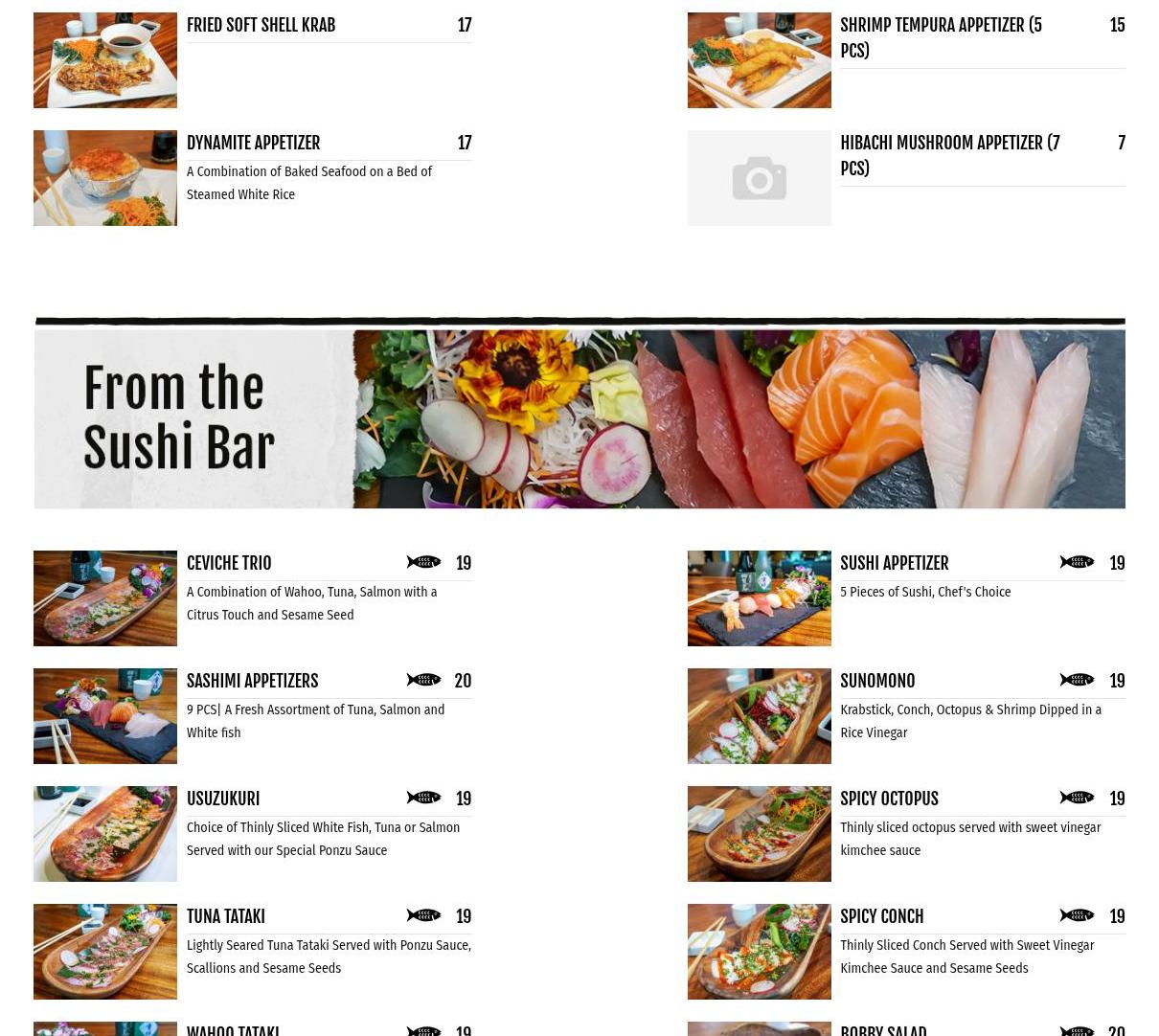Click the fish icon beside Spicy Octopus
This screenshot has height=1036, width=1159.
tap(1077, 798)
